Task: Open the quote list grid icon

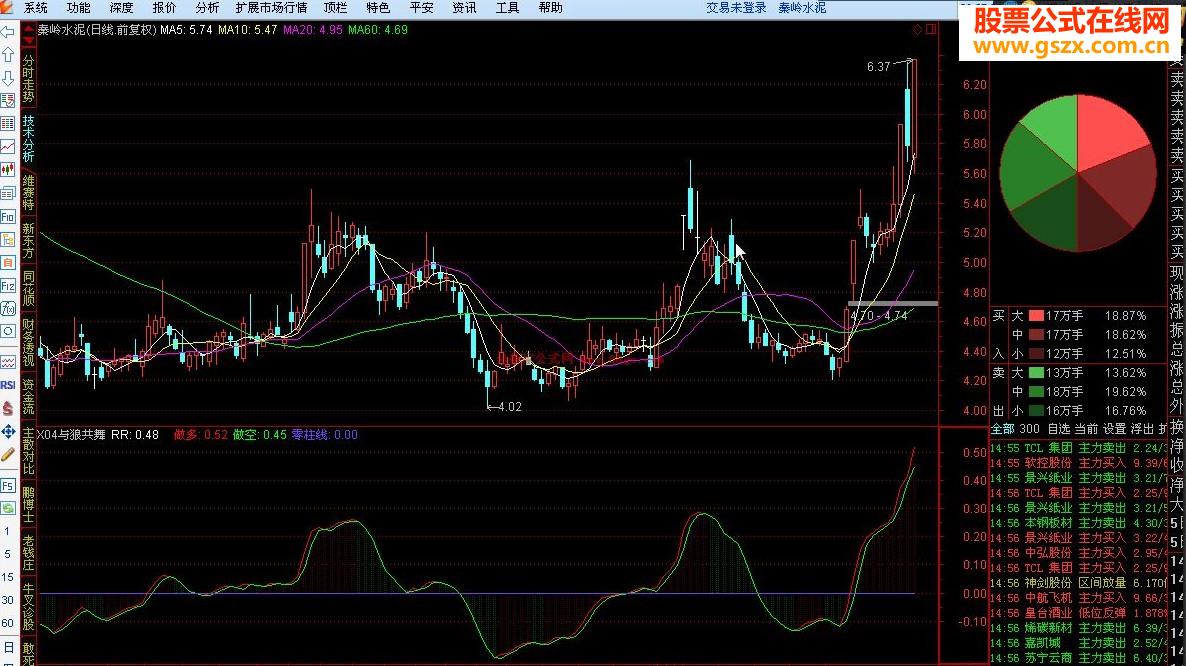Action: click(x=8, y=123)
